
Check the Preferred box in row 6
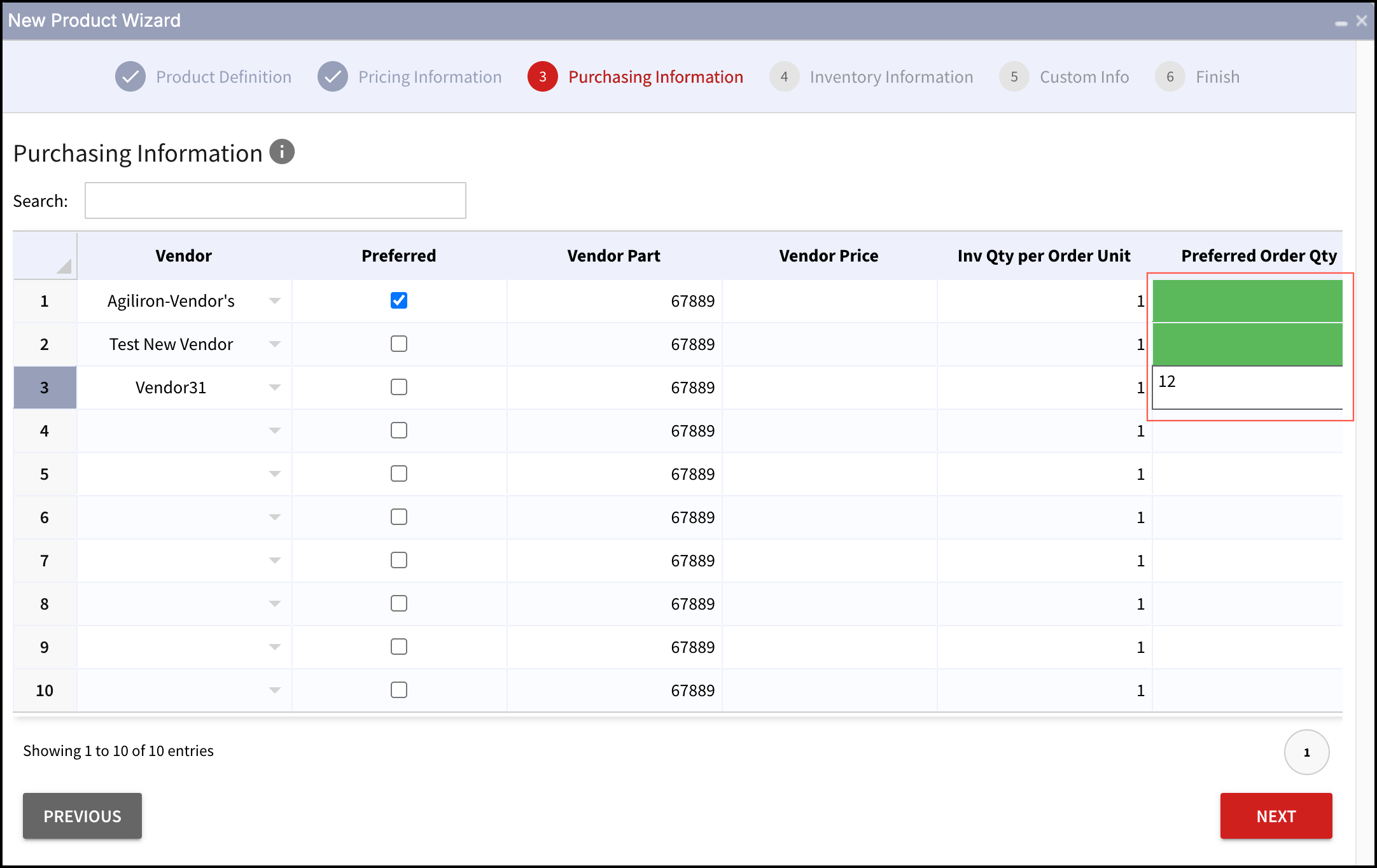click(x=399, y=517)
